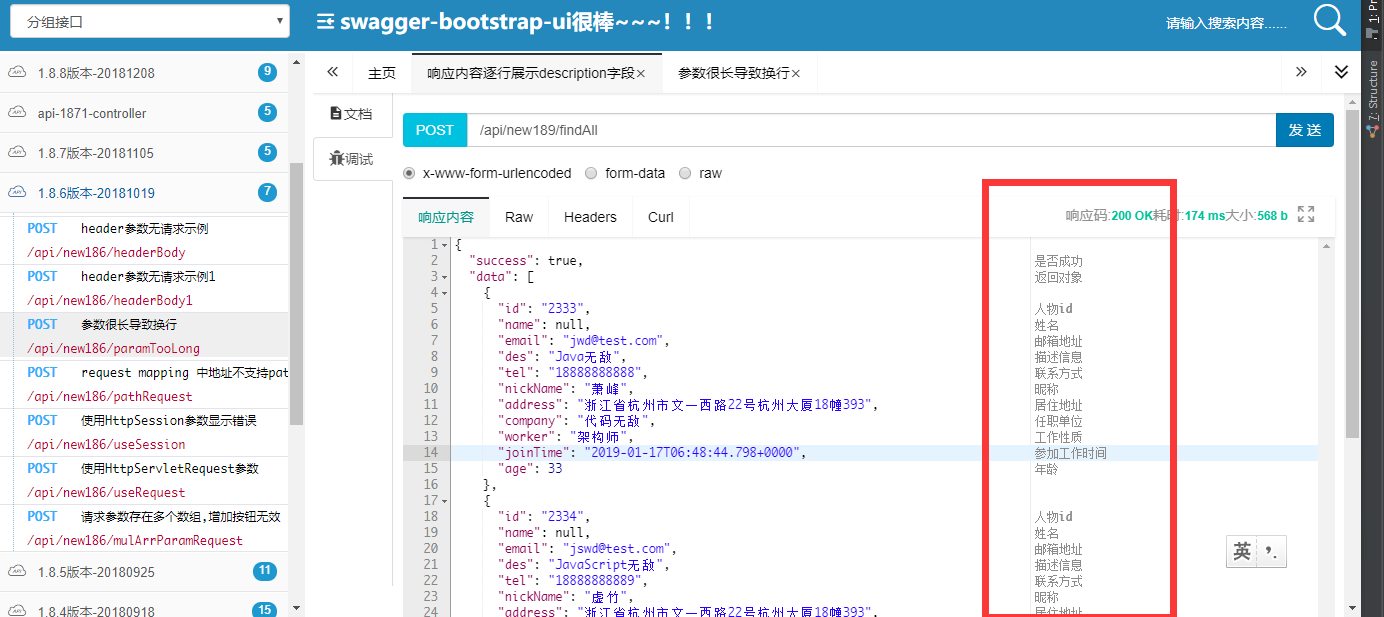Collapse the 1.8.6版本-20181019 group
The image size is (1384, 617).
(x=96, y=193)
